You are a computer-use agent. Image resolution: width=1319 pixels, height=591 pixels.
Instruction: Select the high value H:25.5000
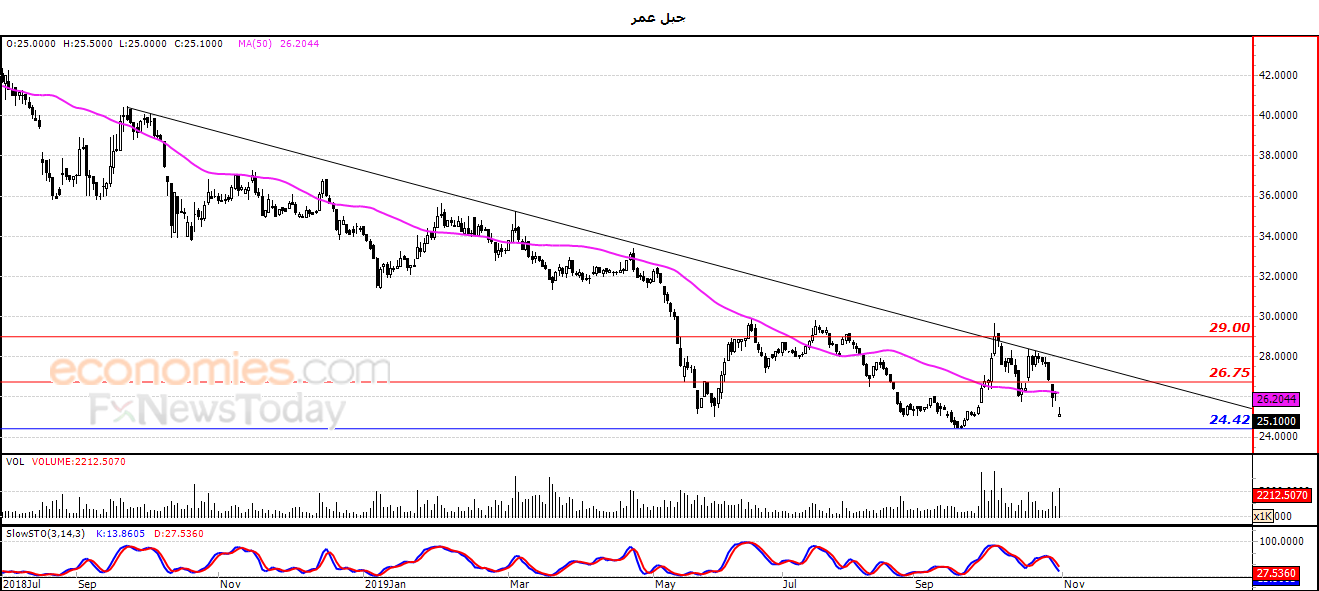(x=87, y=44)
